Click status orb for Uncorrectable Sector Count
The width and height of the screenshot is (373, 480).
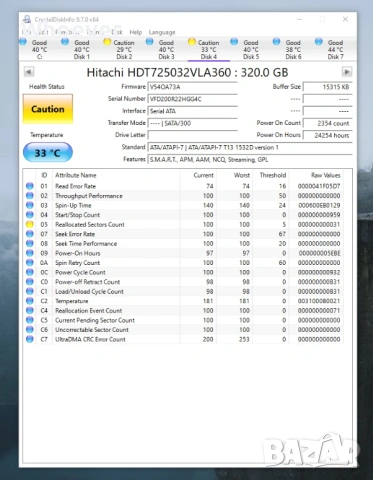[x=30, y=330]
